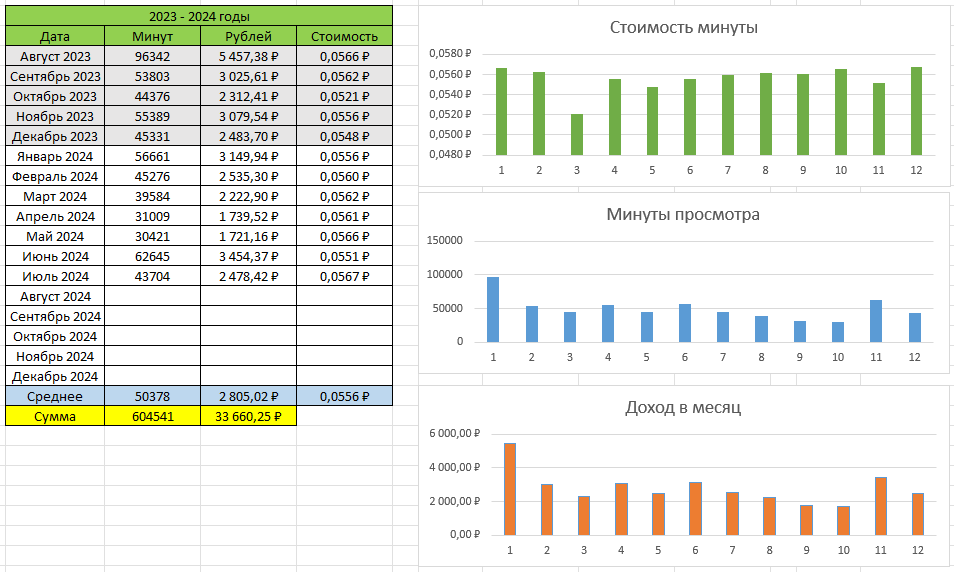The image size is (954, 572).
Task: Select the rubles cell 5 457,38 ₽
Action: [248, 57]
